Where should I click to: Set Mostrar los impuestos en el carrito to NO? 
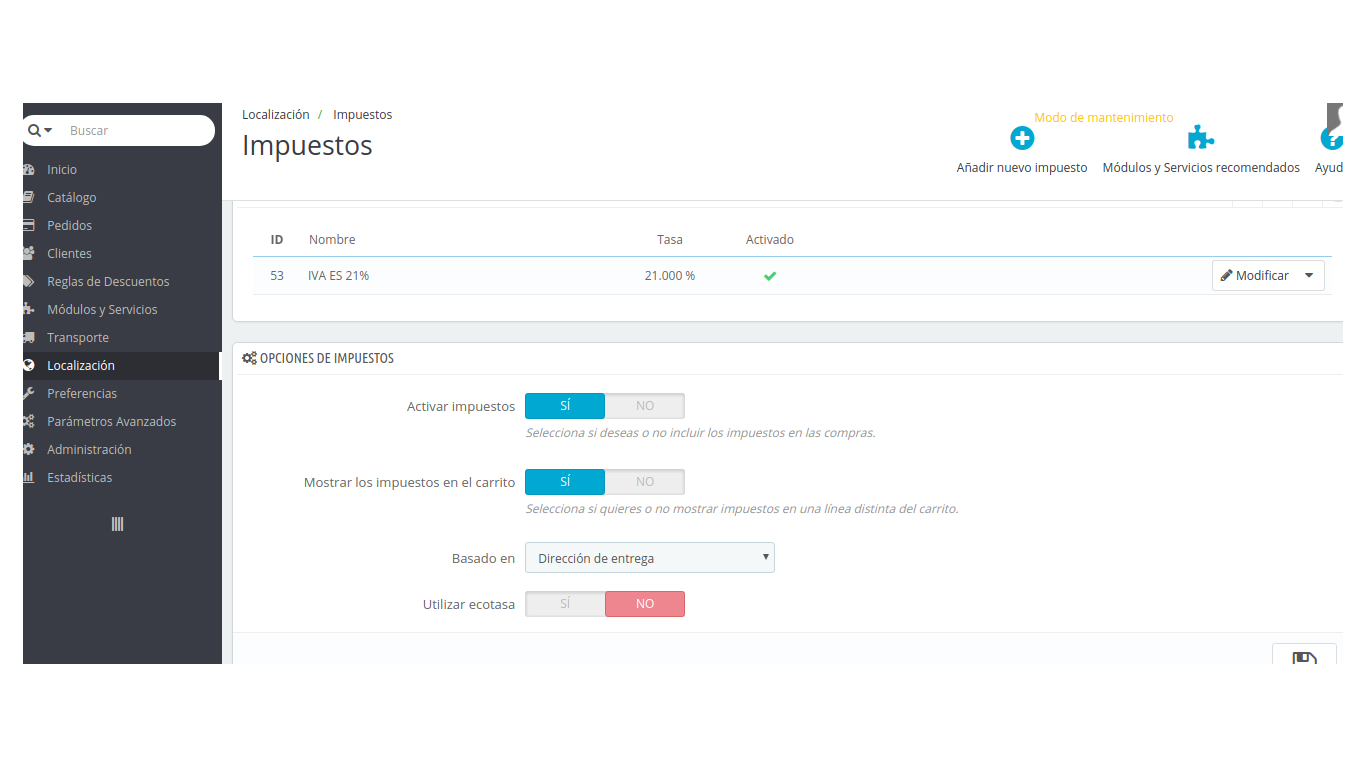click(x=645, y=482)
